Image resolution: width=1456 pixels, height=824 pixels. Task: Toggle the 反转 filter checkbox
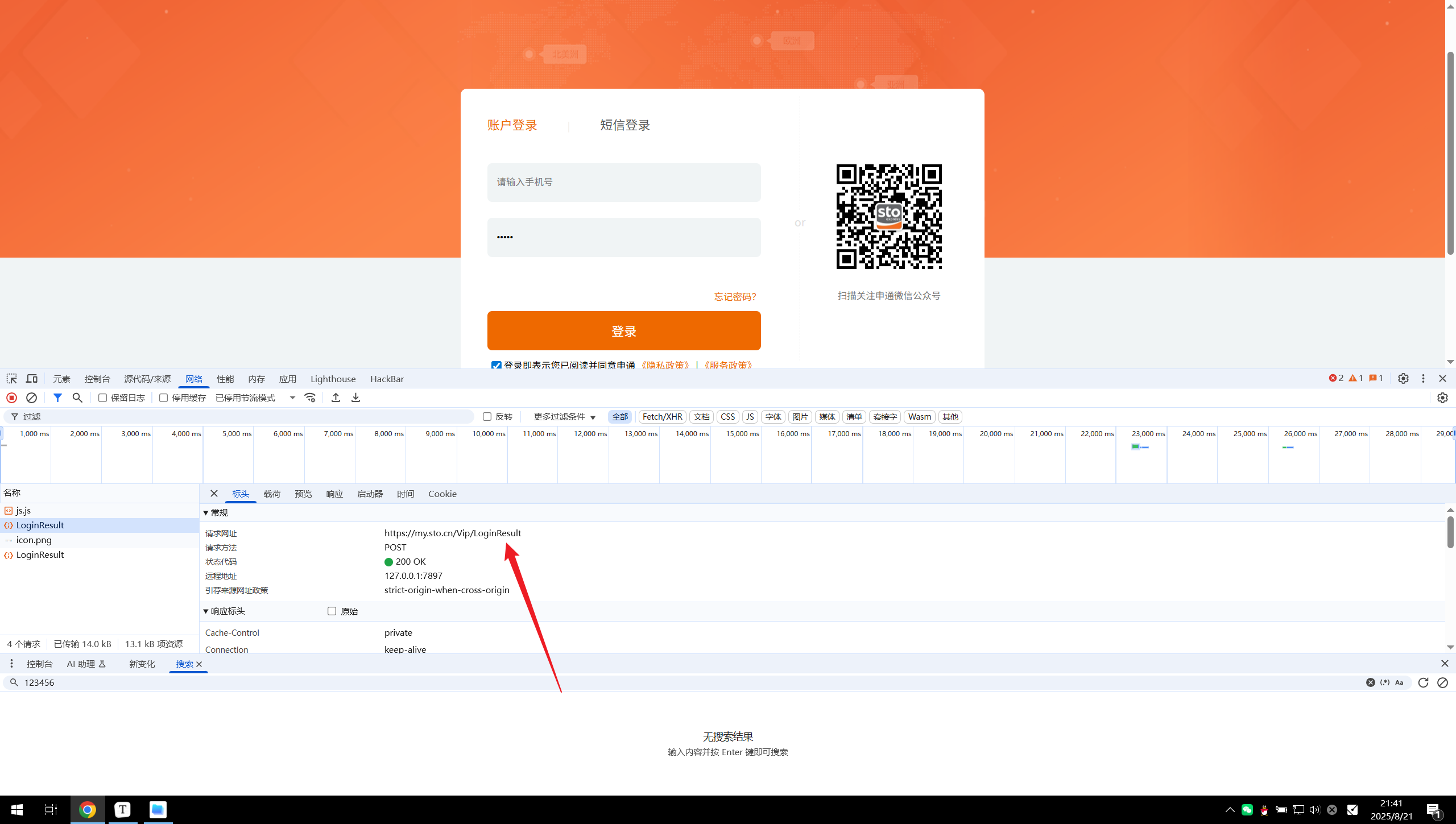pyautogui.click(x=487, y=417)
